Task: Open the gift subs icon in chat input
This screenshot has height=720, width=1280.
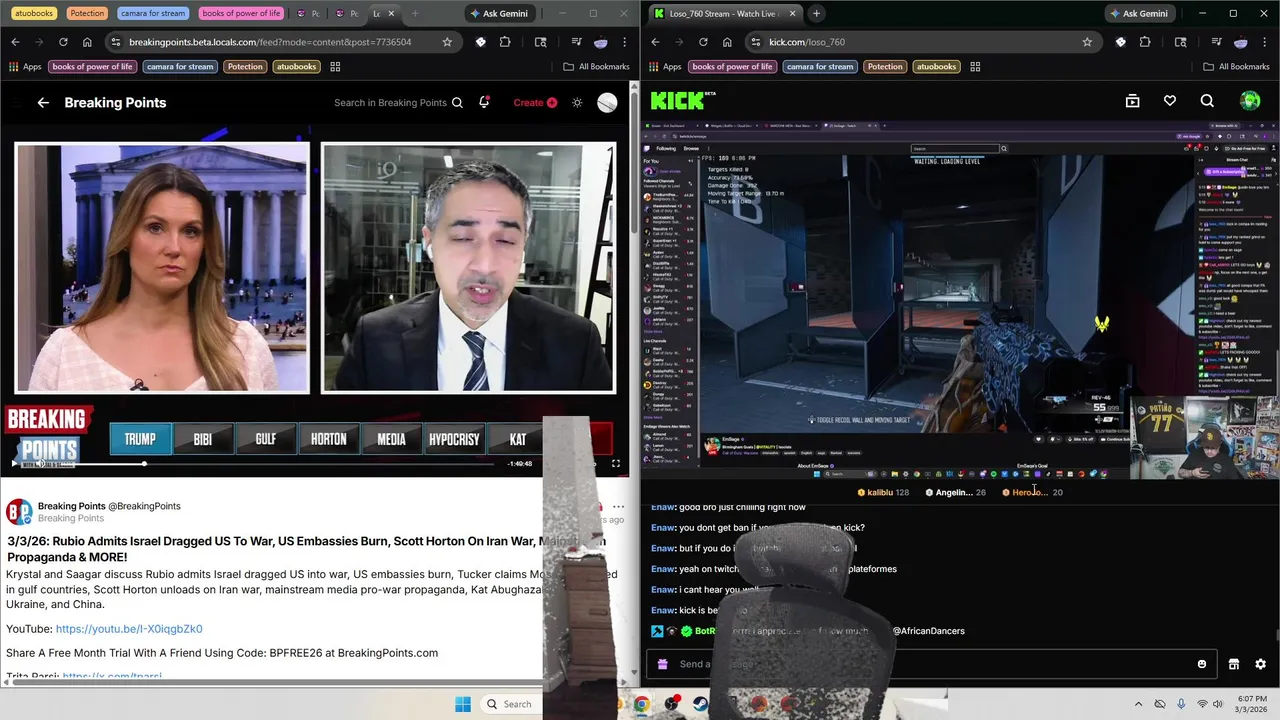Action: pos(663,664)
